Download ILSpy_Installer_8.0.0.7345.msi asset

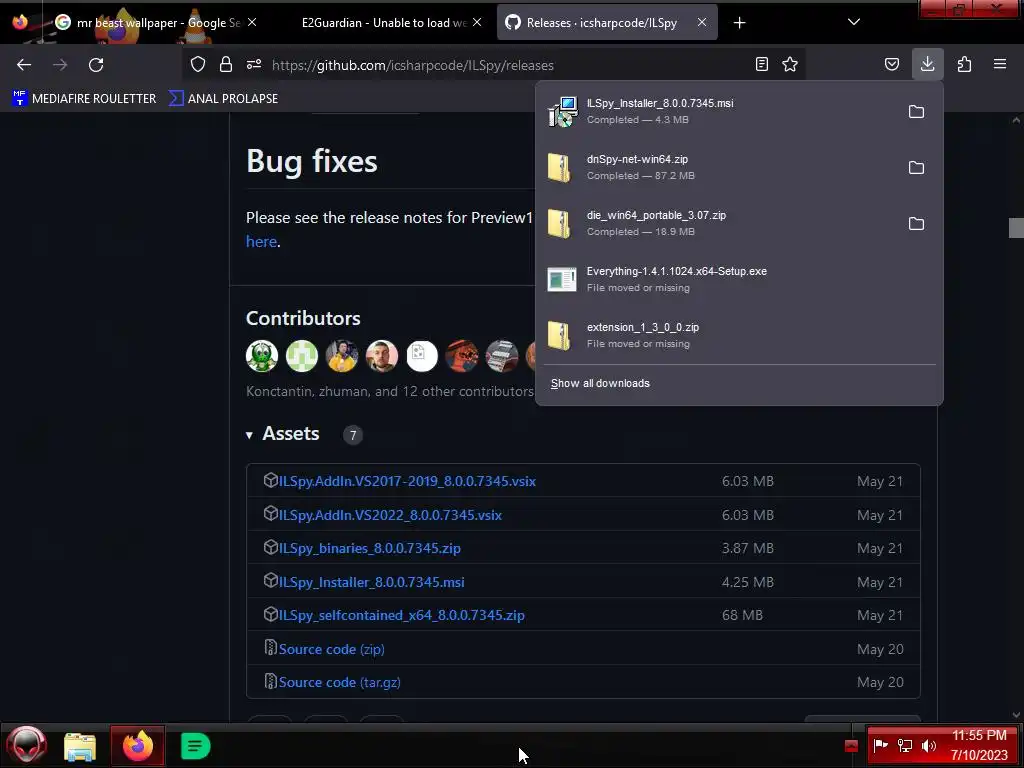tap(372, 582)
